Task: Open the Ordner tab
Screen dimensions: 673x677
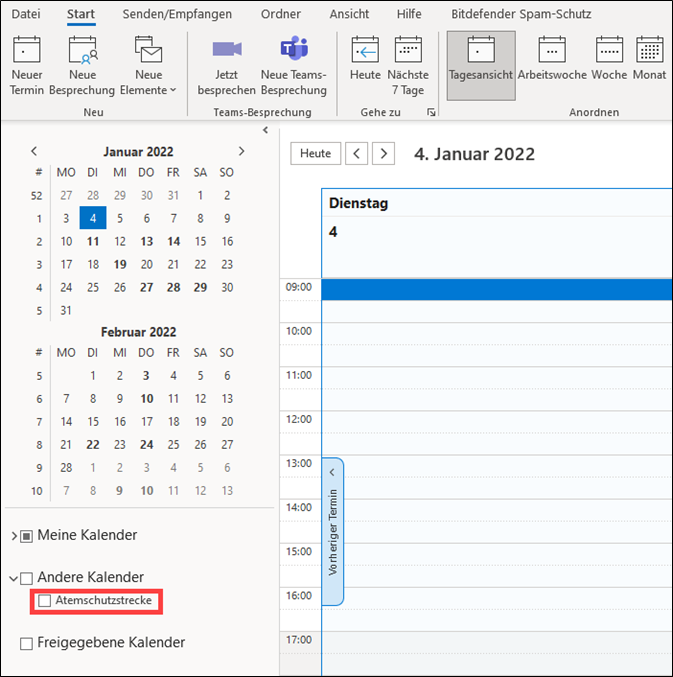Action: [x=281, y=14]
